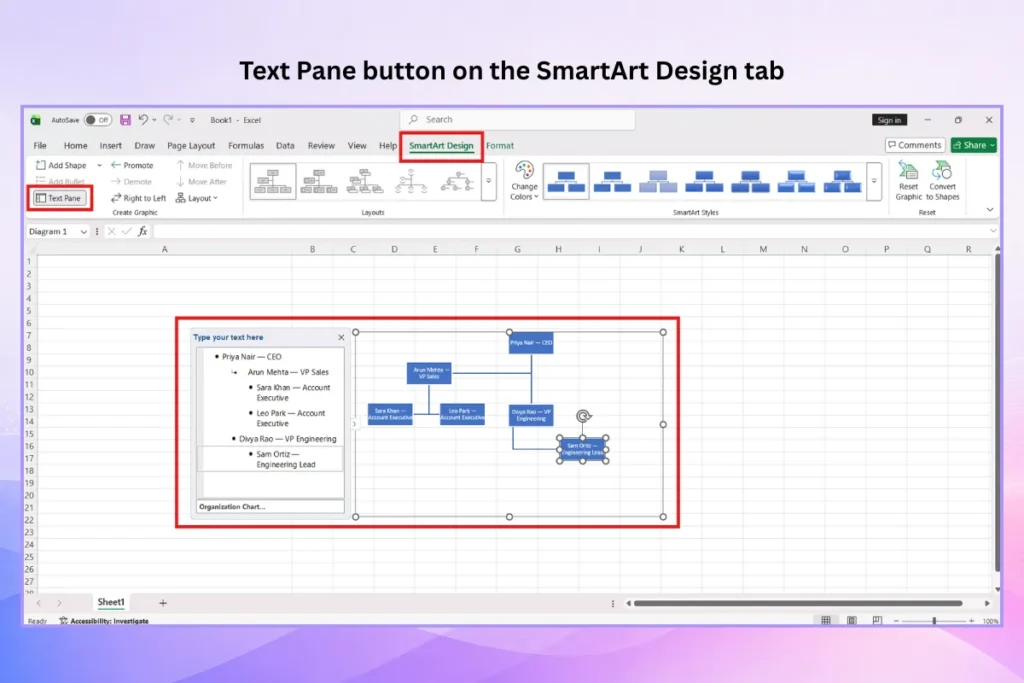Open the Comments button
This screenshot has width=1024, height=683.
click(914, 145)
